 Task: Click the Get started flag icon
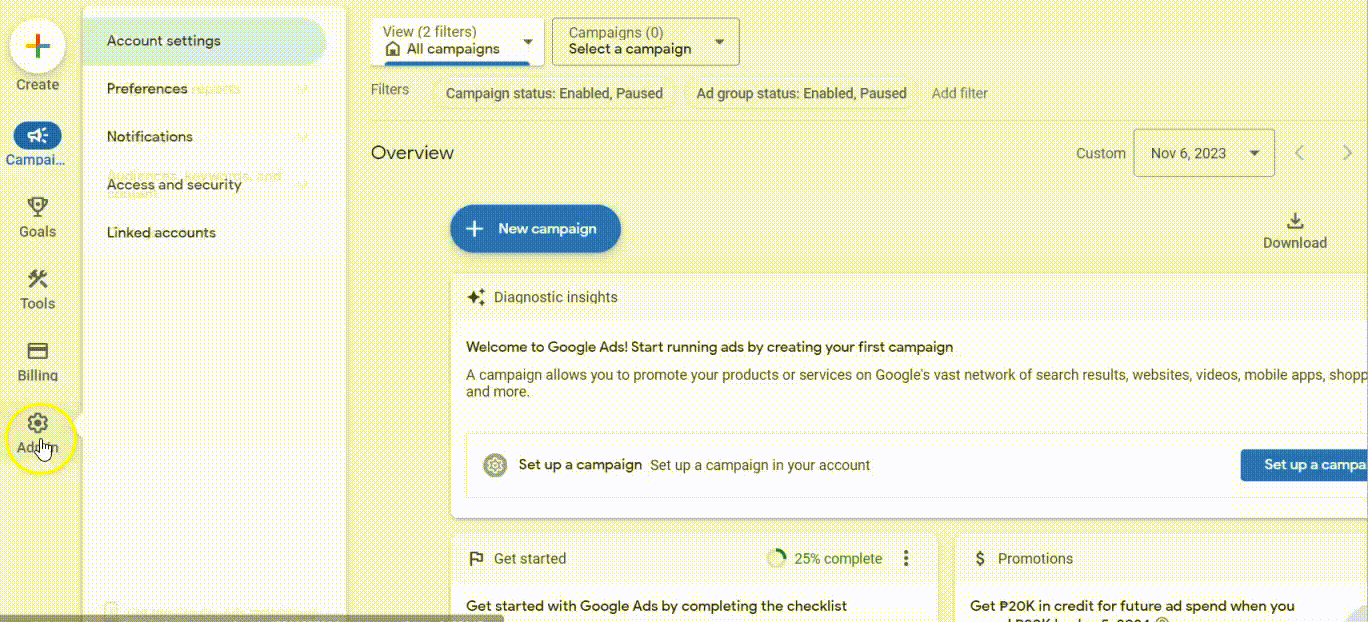476,559
